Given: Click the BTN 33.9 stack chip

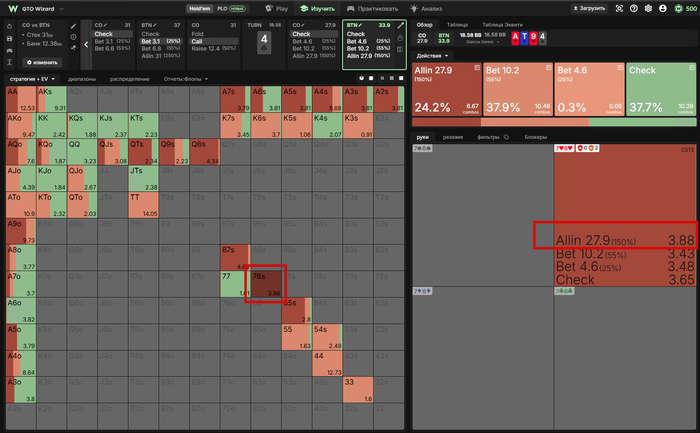Looking at the screenshot, I should tap(443, 38).
